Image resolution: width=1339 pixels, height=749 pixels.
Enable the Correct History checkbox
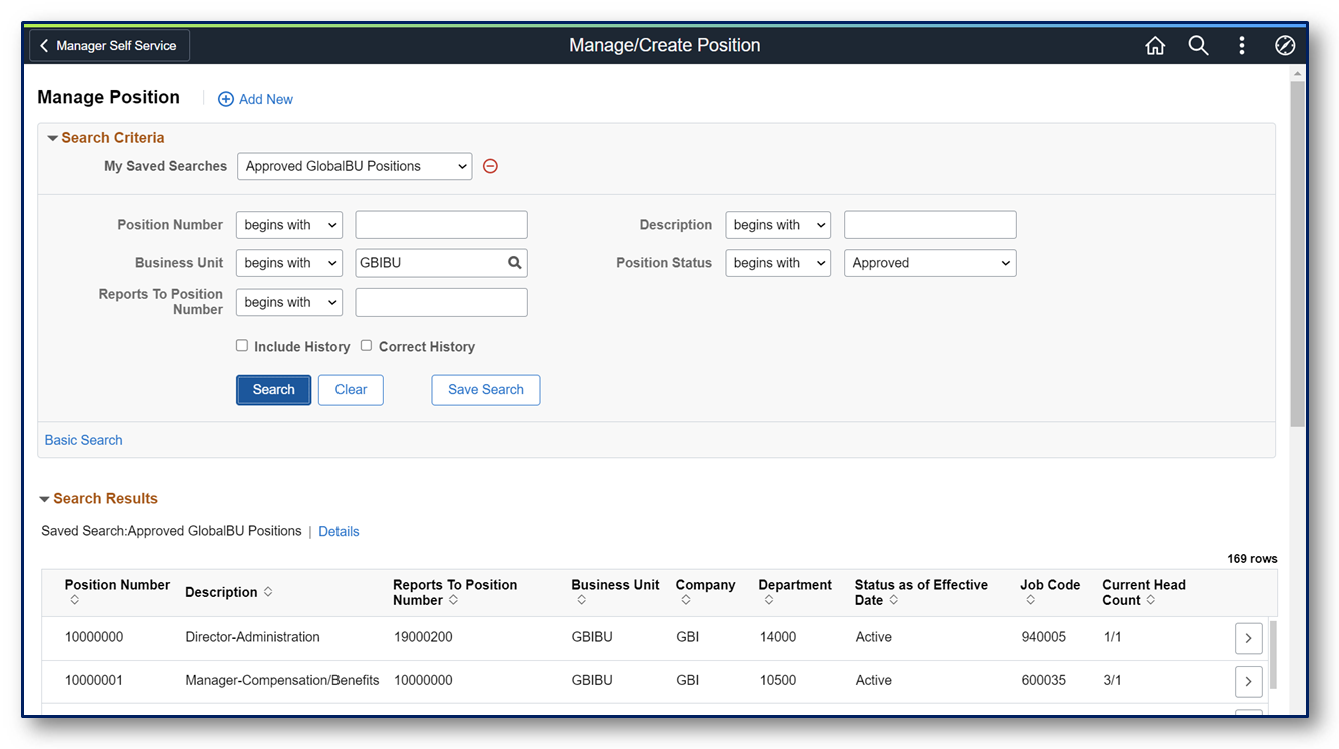(366, 345)
